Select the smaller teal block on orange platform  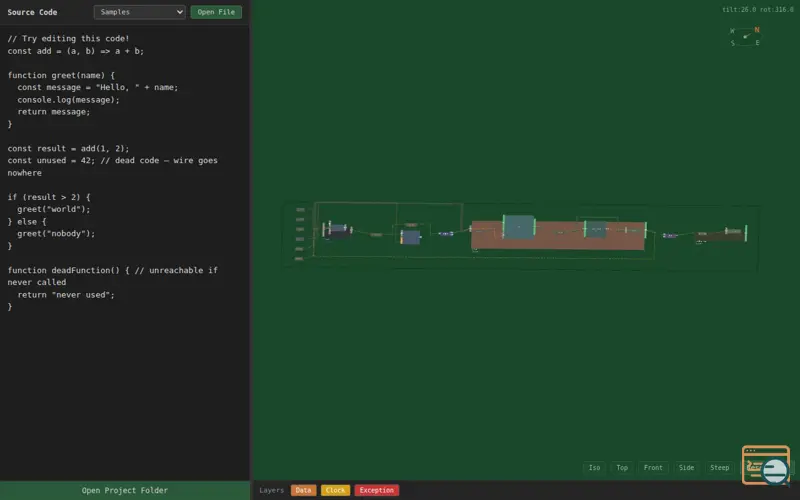point(595,229)
